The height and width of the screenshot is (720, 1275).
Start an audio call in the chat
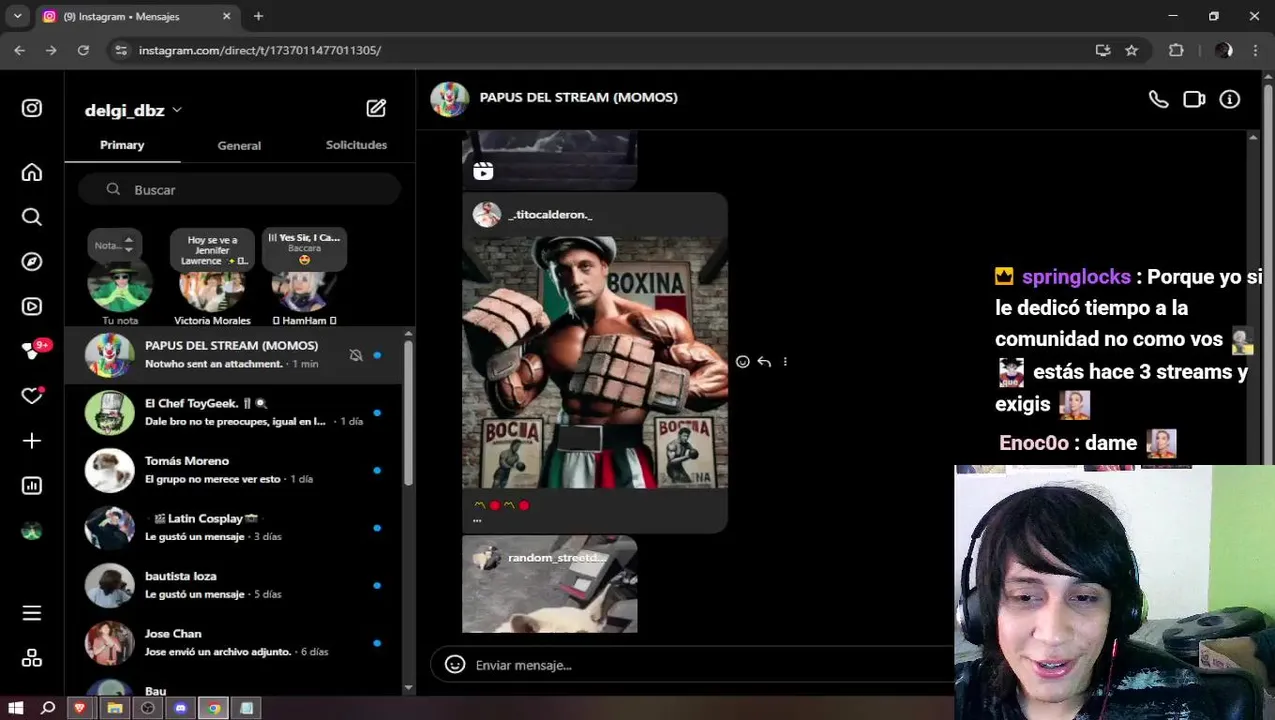[1158, 99]
